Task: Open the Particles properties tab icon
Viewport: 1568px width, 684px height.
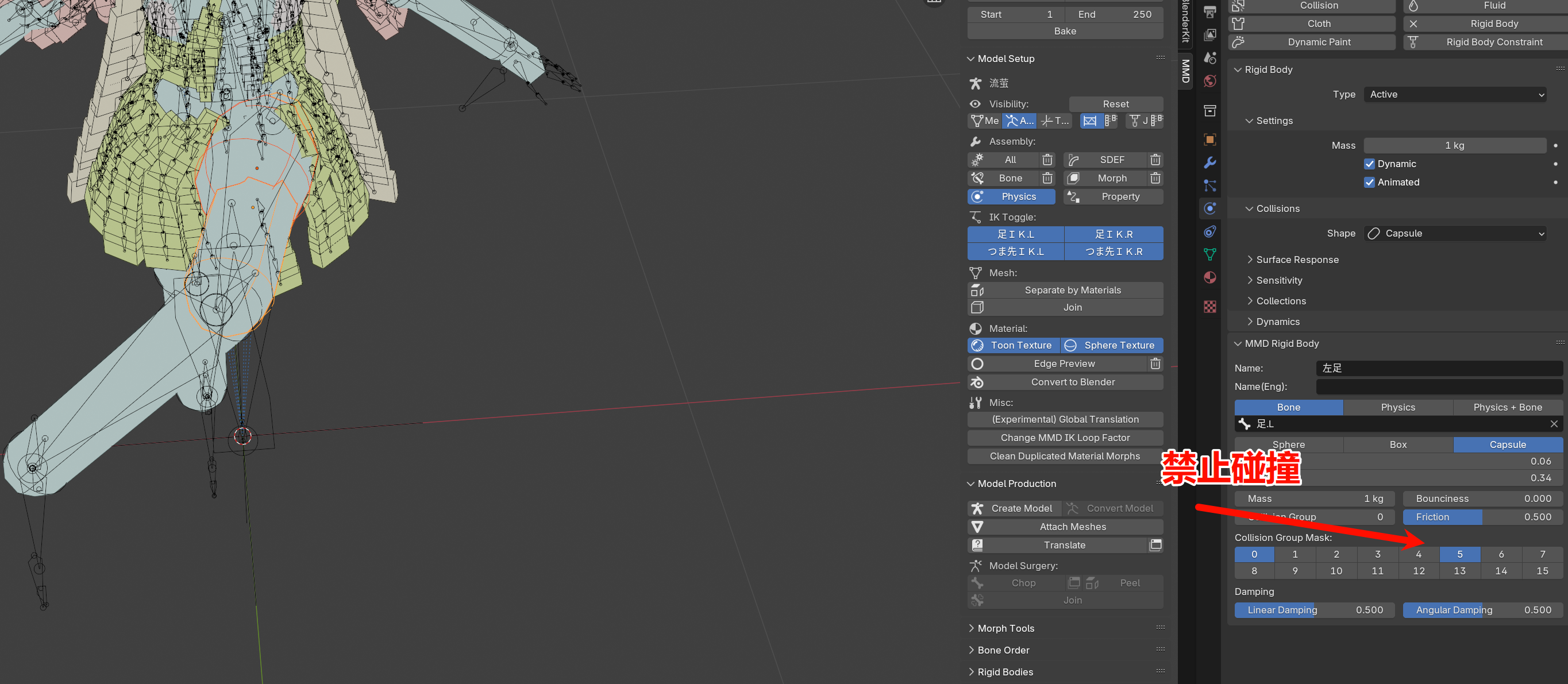Action: tap(1209, 186)
